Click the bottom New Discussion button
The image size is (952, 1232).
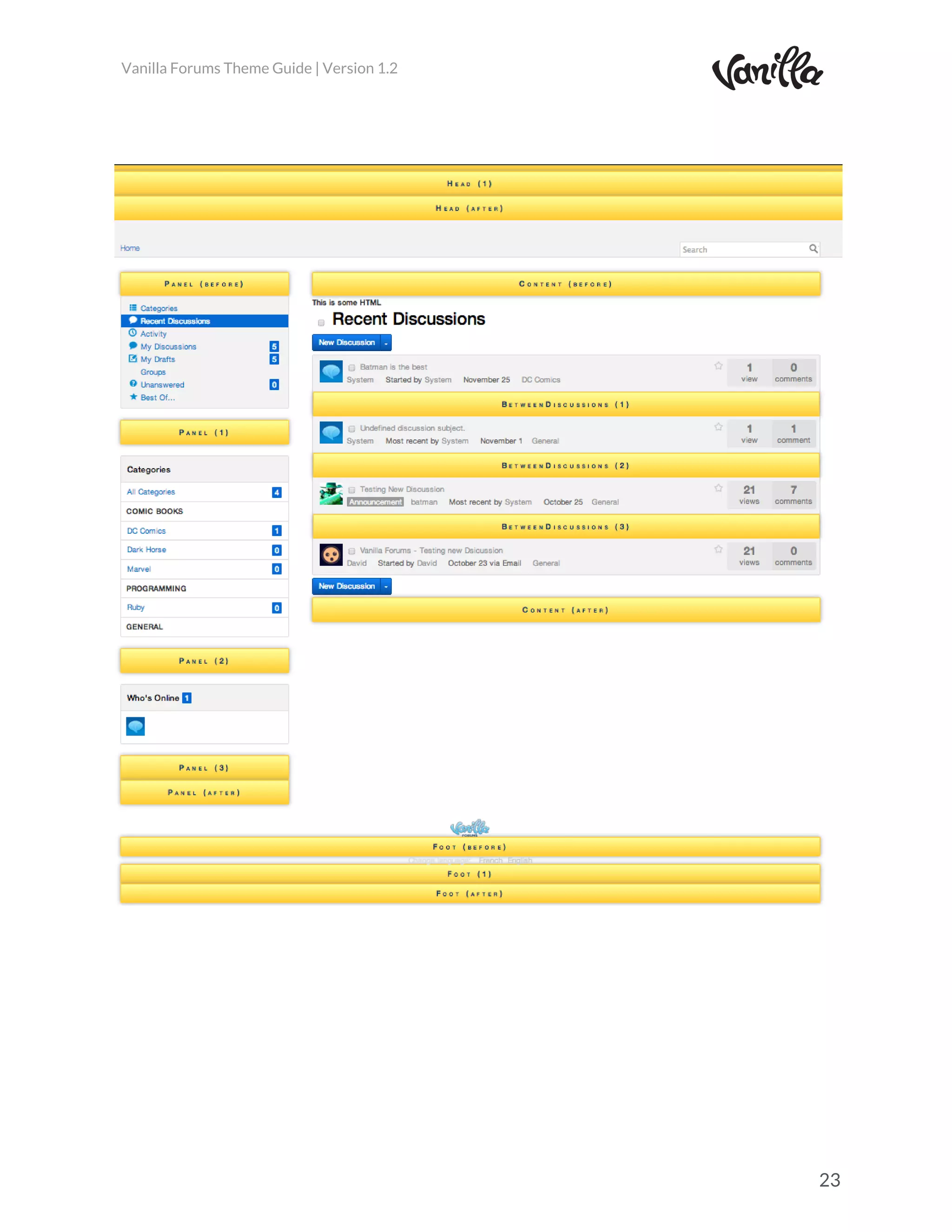(347, 586)
